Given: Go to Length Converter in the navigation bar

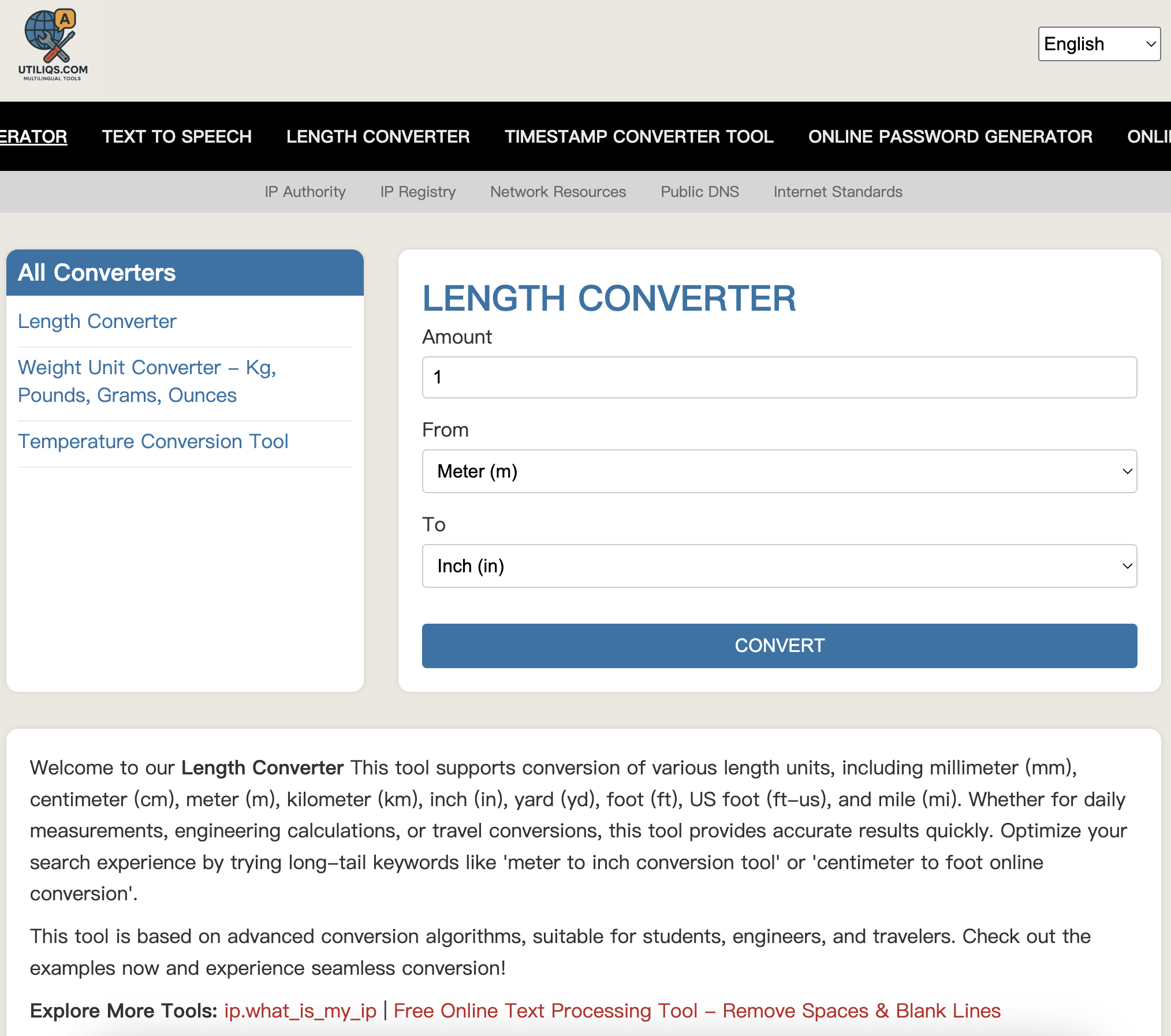Looking at the screenshot, I should click(x=378, y=136).
